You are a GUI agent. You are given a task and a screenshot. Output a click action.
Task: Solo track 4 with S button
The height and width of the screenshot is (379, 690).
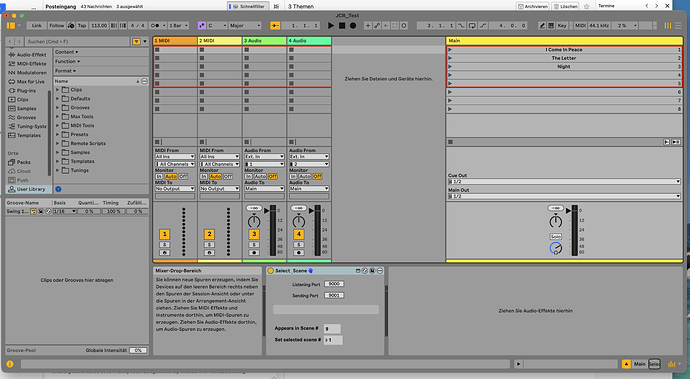click(x=299, y=245)
